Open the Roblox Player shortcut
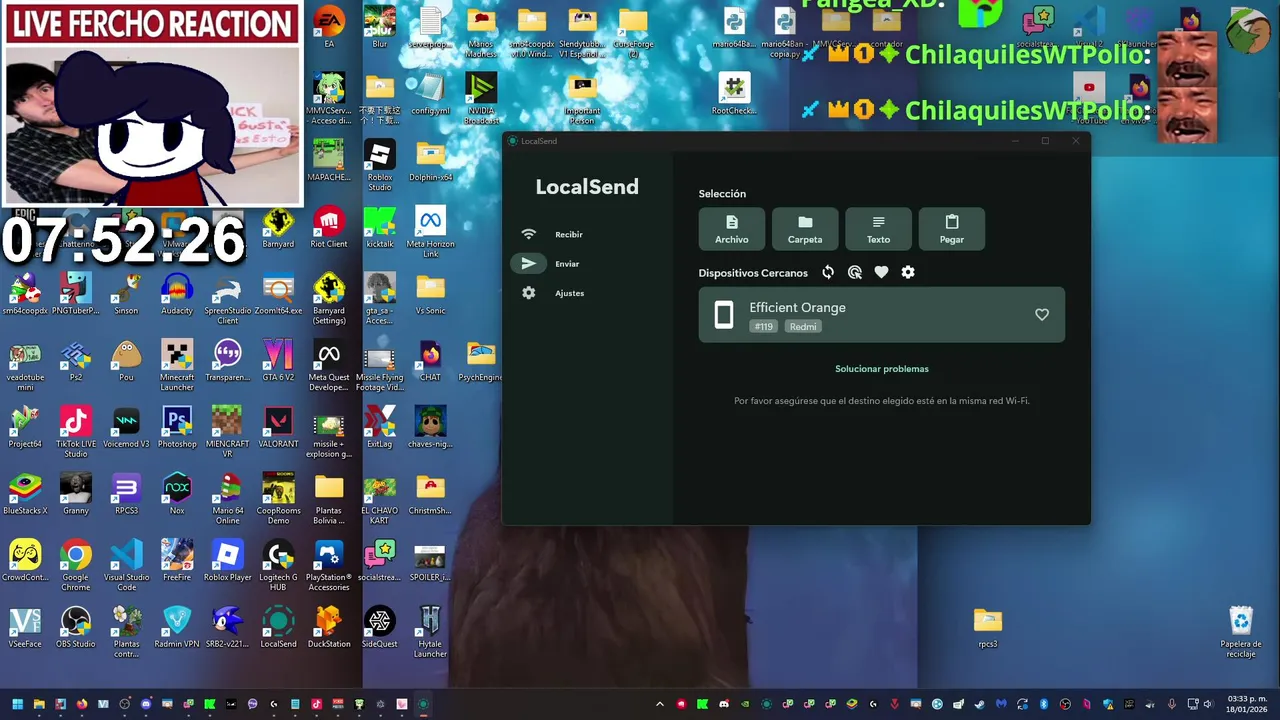Viewport: 1280px width, 720px height. 228,562
